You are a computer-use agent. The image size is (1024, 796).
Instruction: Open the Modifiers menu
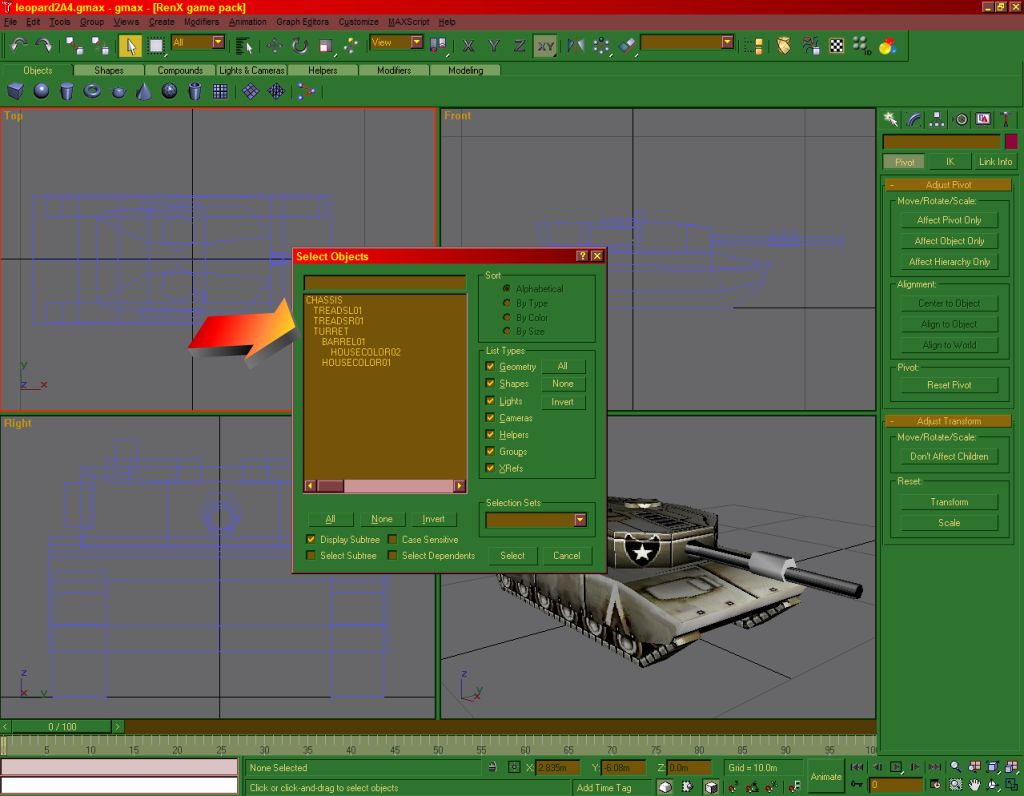pos(201,22)
